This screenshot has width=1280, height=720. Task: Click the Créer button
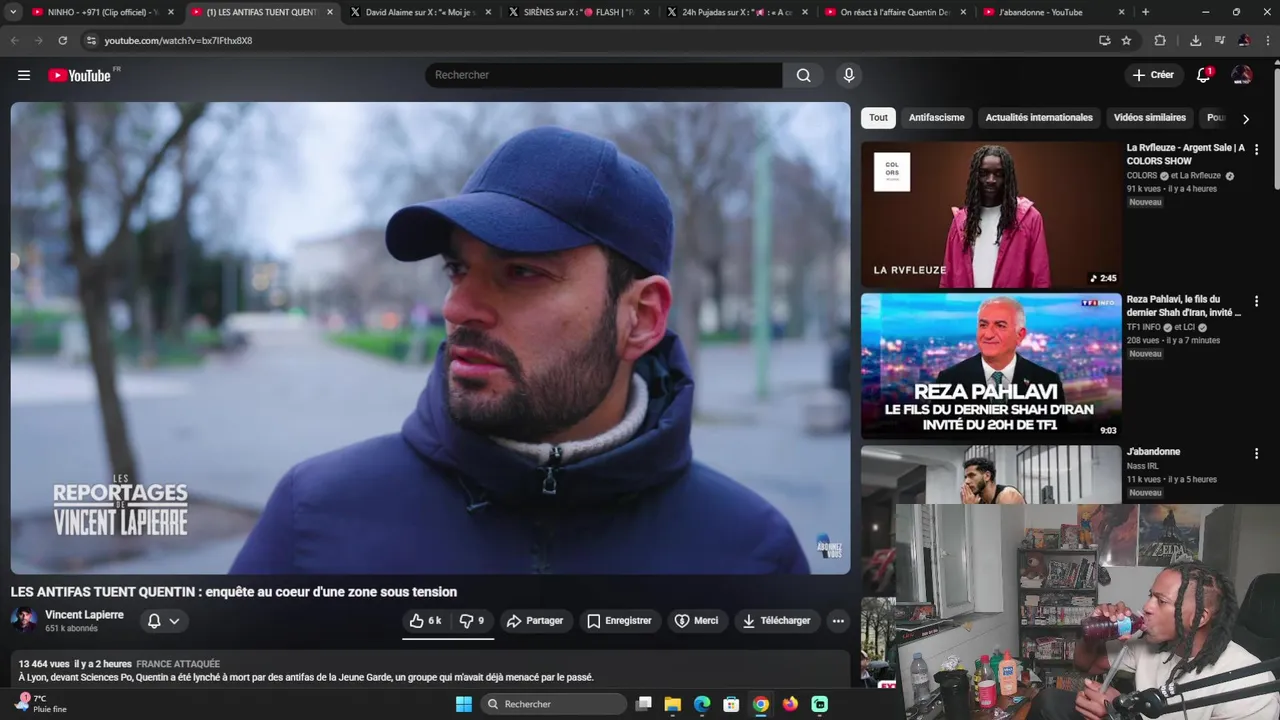pyautogui.click(x=1153, y=75)
